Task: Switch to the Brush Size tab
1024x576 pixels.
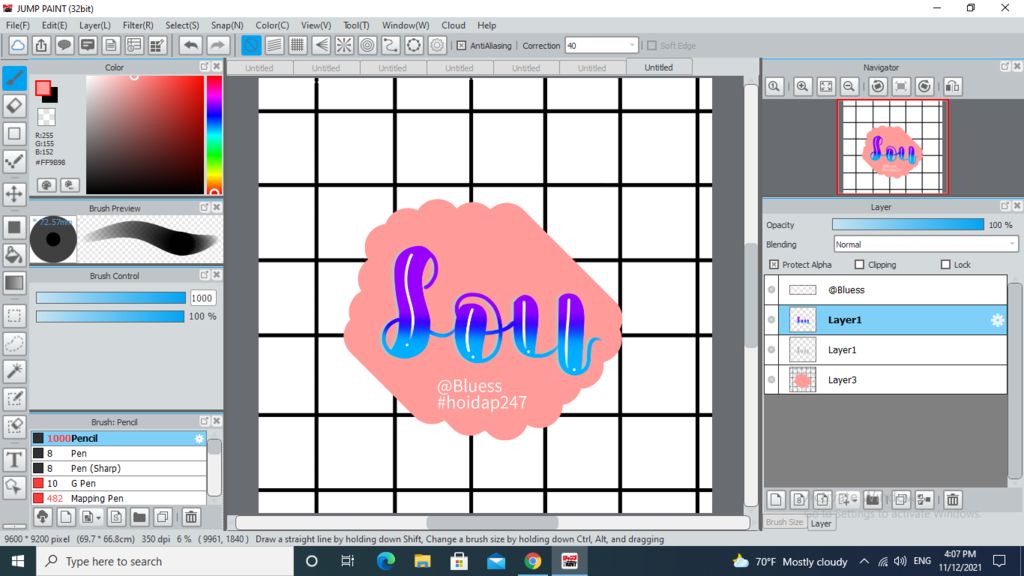Action: pyautogui.click(x=784, y=522)
